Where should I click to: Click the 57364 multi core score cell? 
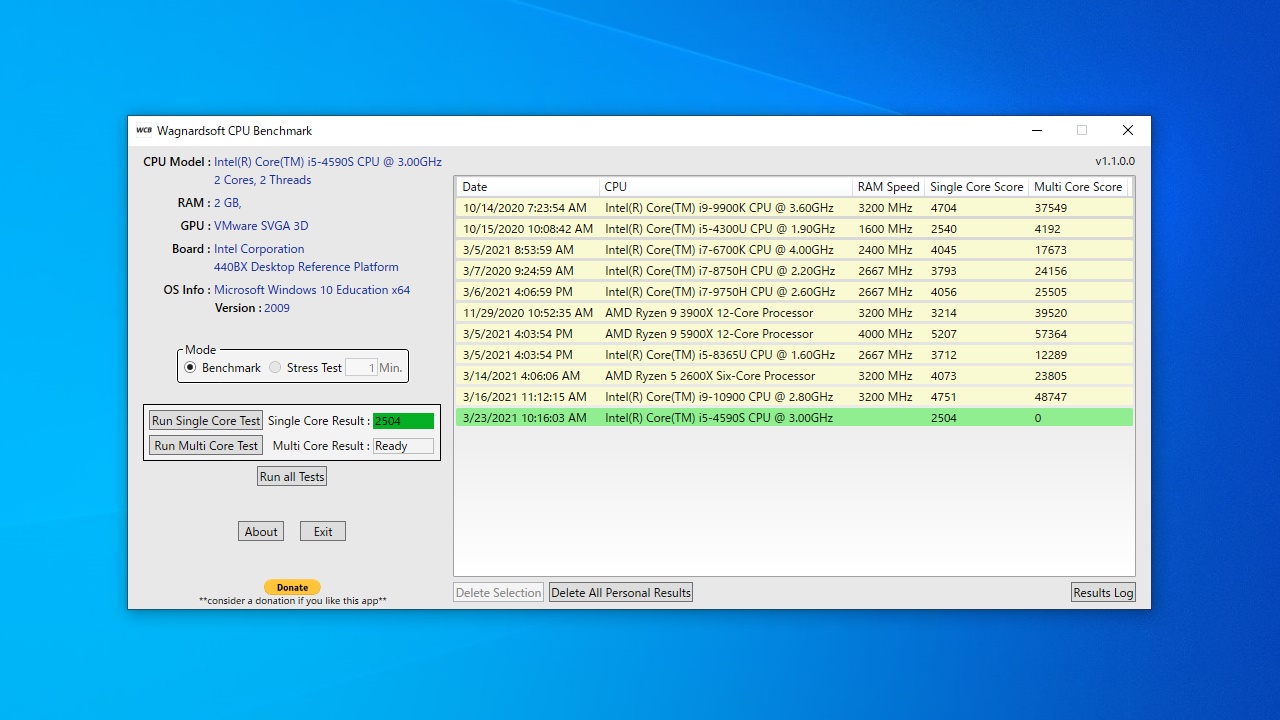(x=1050, y=334)
